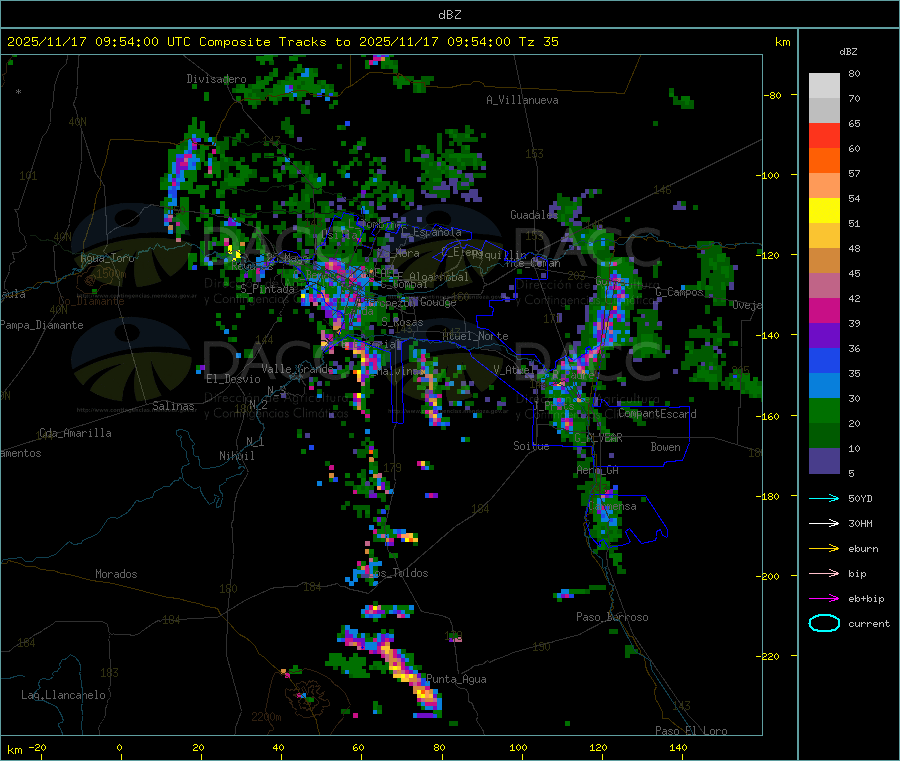Click the -220 km y-axis tick
The height and width of the screenshot is (761, 900).
[x=769, y=657]
